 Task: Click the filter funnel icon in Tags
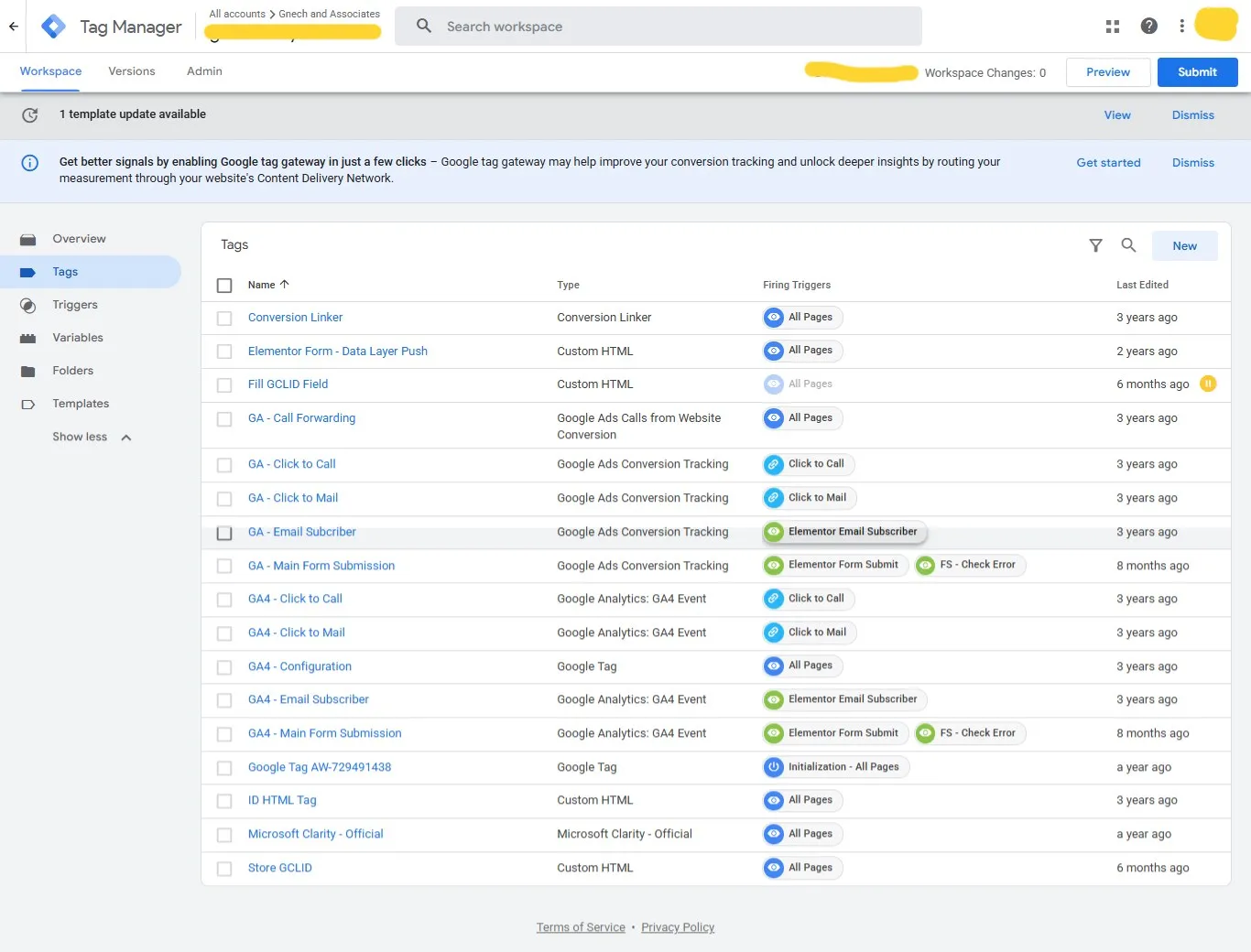coord(1095,245)
